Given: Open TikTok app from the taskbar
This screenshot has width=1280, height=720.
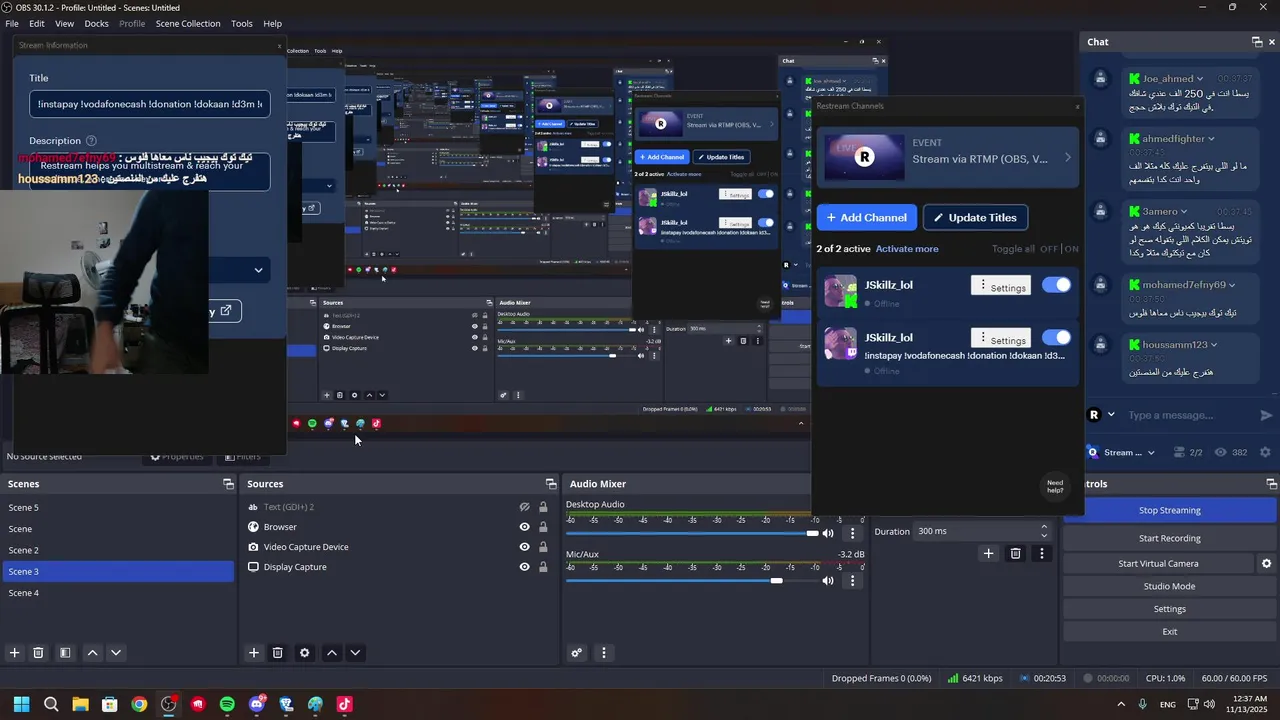Looking at the screenshot, I should point(345,704).
